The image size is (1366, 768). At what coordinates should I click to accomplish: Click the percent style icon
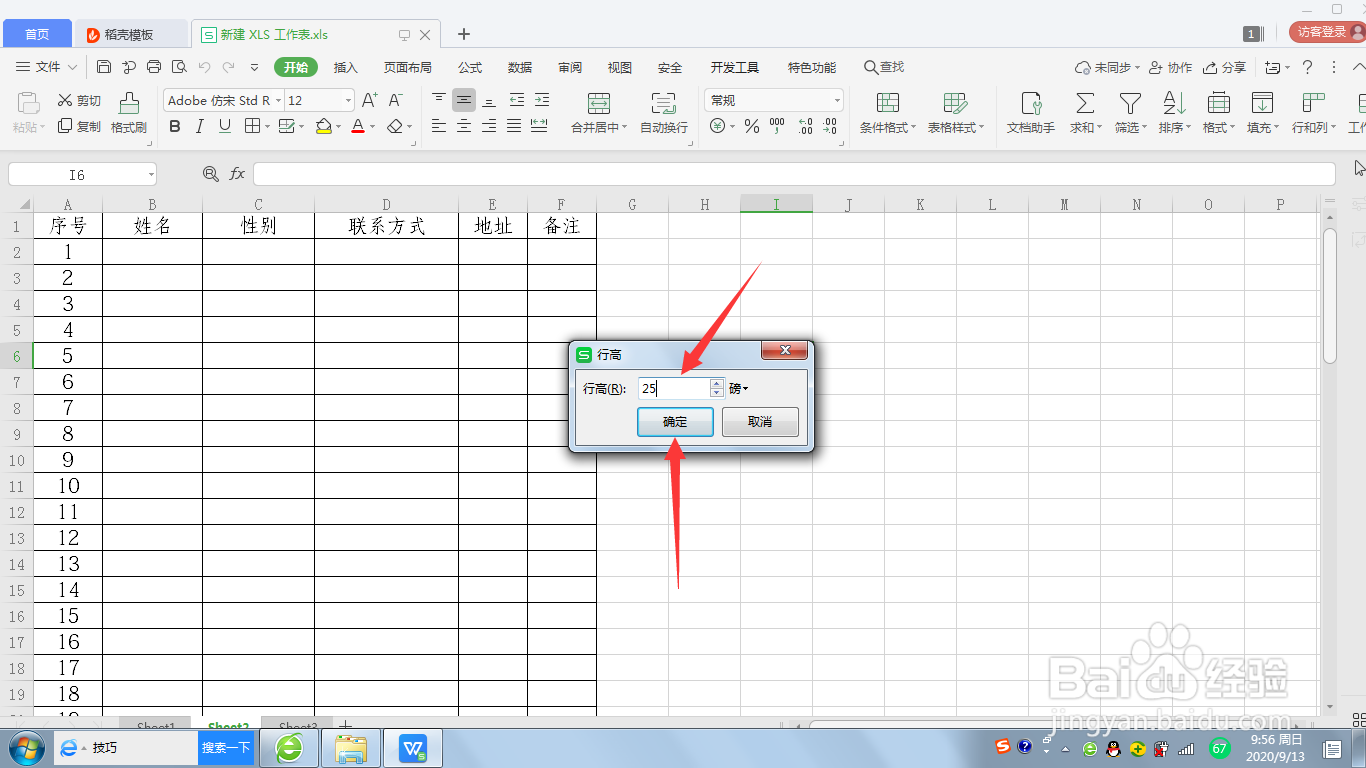(x=752, y=126)
